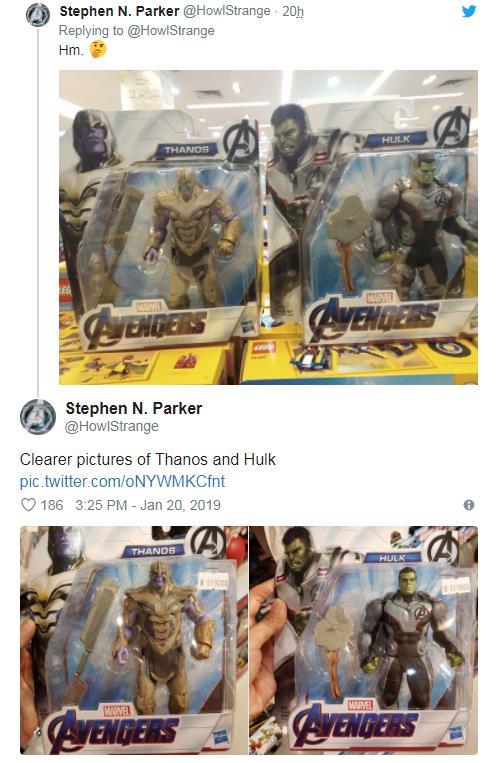Open pic.twitter.com/oNYWMKCfnt link
The width and height of the screenshot is (497, 763).
122,481
